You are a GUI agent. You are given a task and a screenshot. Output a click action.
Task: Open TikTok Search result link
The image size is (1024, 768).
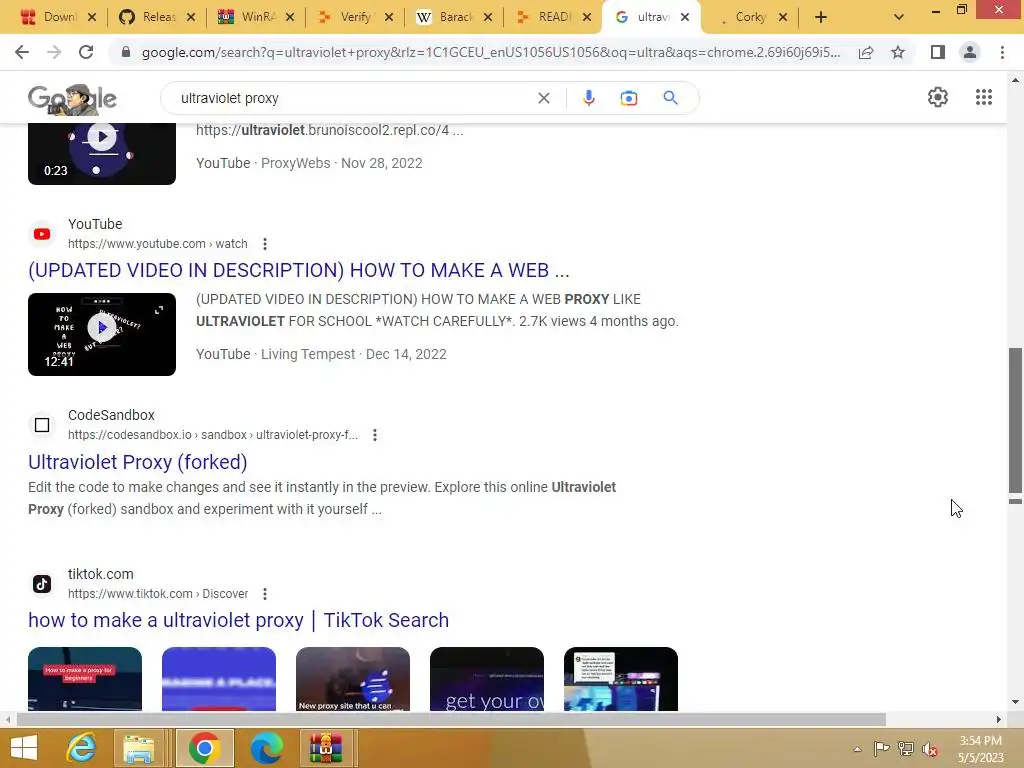coord(238,620)
